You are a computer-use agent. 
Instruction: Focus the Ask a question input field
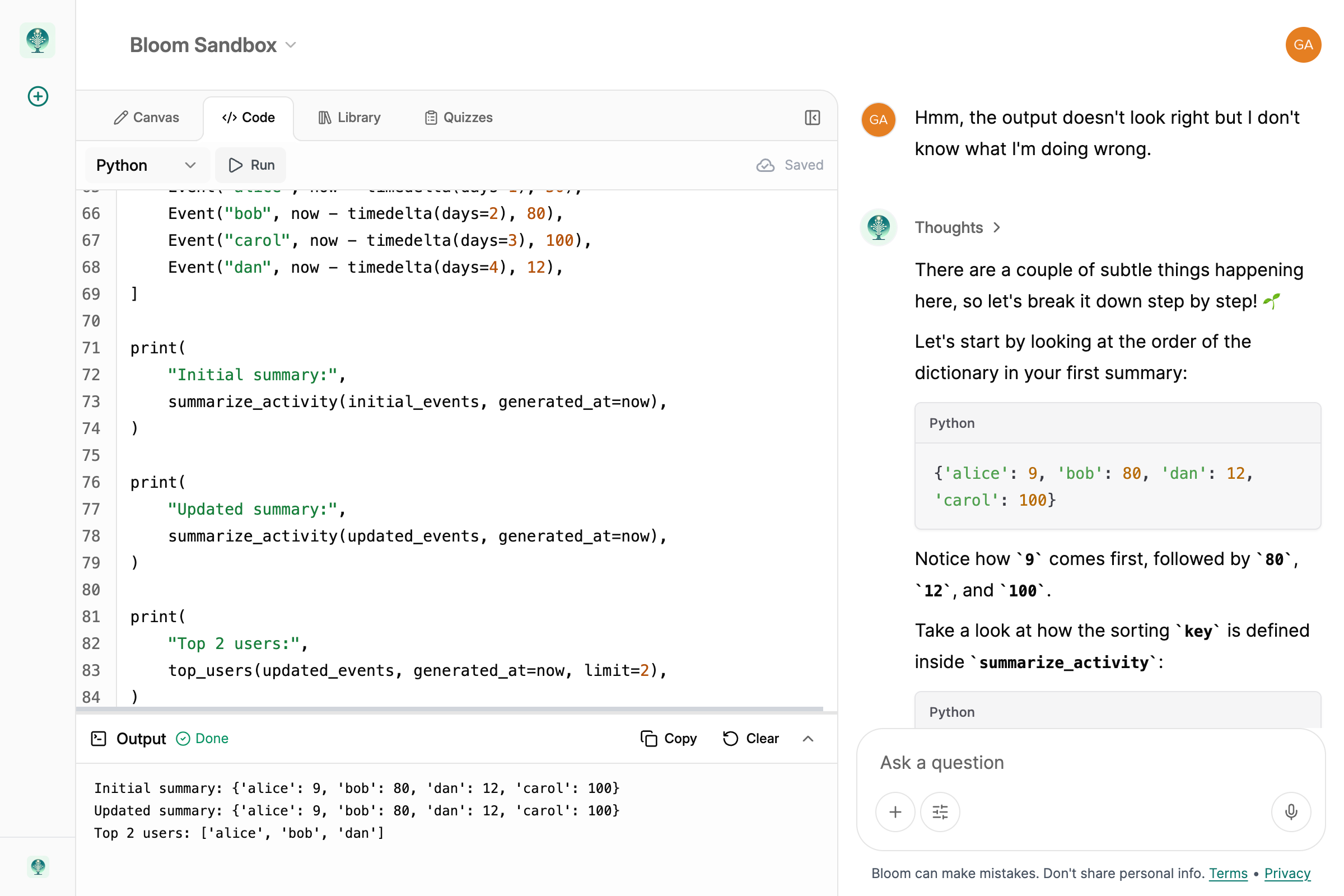1090,762
